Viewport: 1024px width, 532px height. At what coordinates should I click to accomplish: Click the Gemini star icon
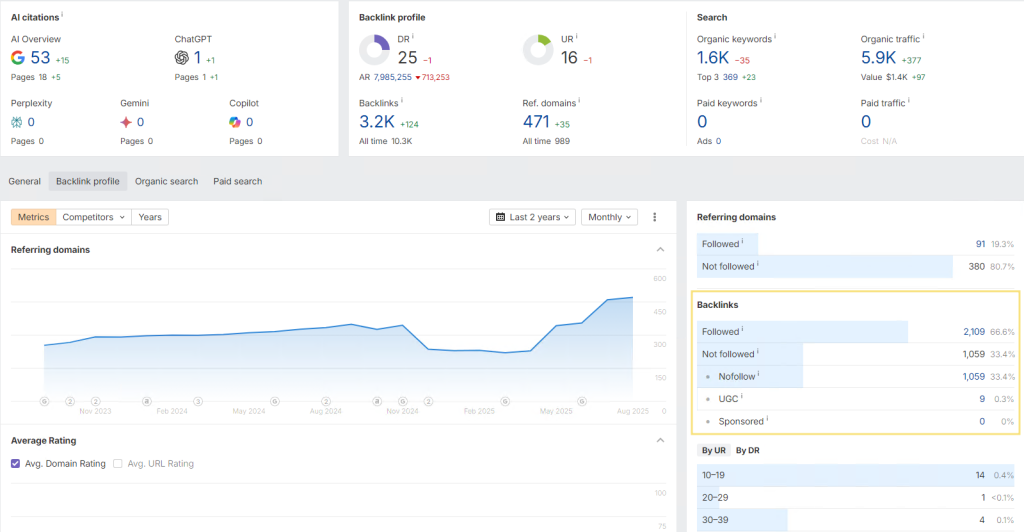(x=125, y=122)
